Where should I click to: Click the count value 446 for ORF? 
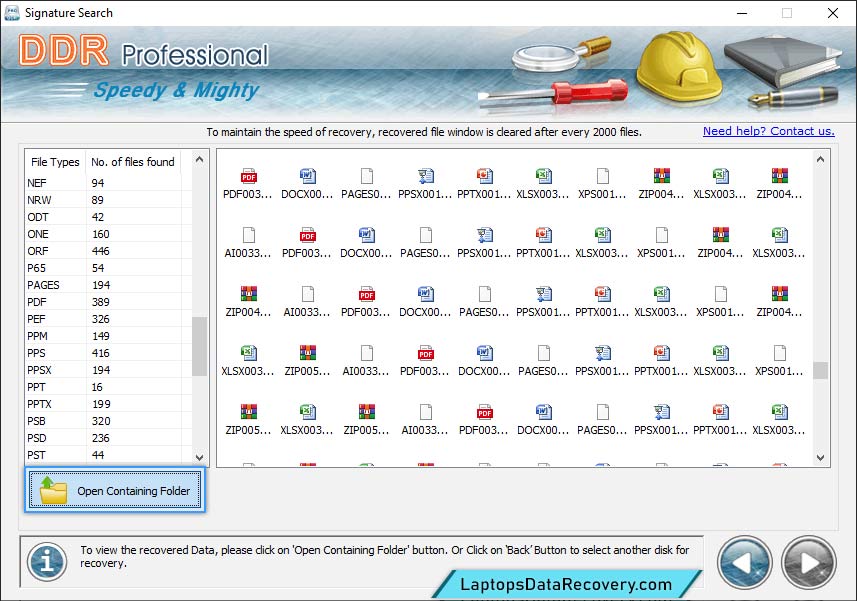pos(101,251)
